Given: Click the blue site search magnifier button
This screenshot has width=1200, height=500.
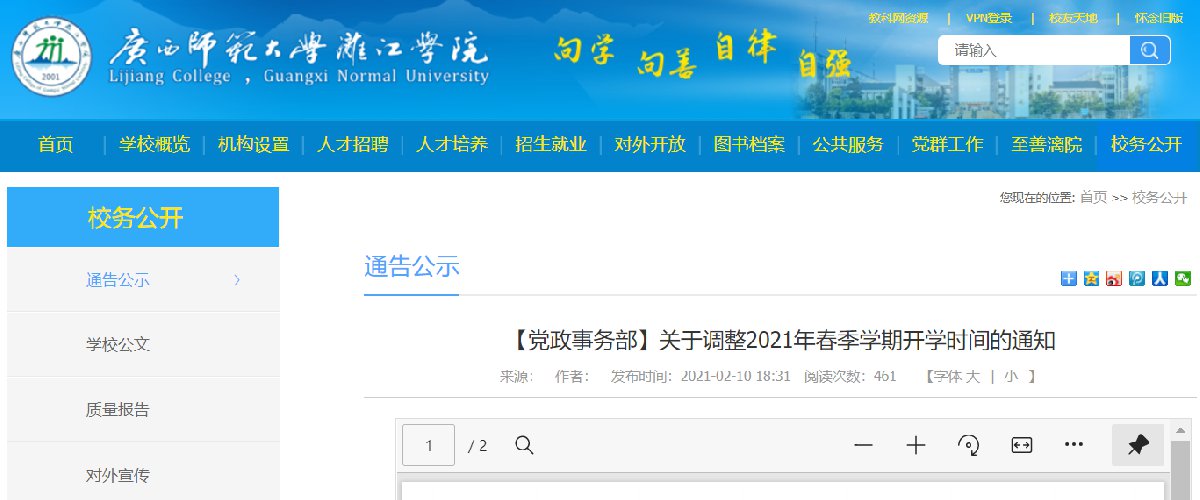Looking at the screenshot, I should [1150, 50].
